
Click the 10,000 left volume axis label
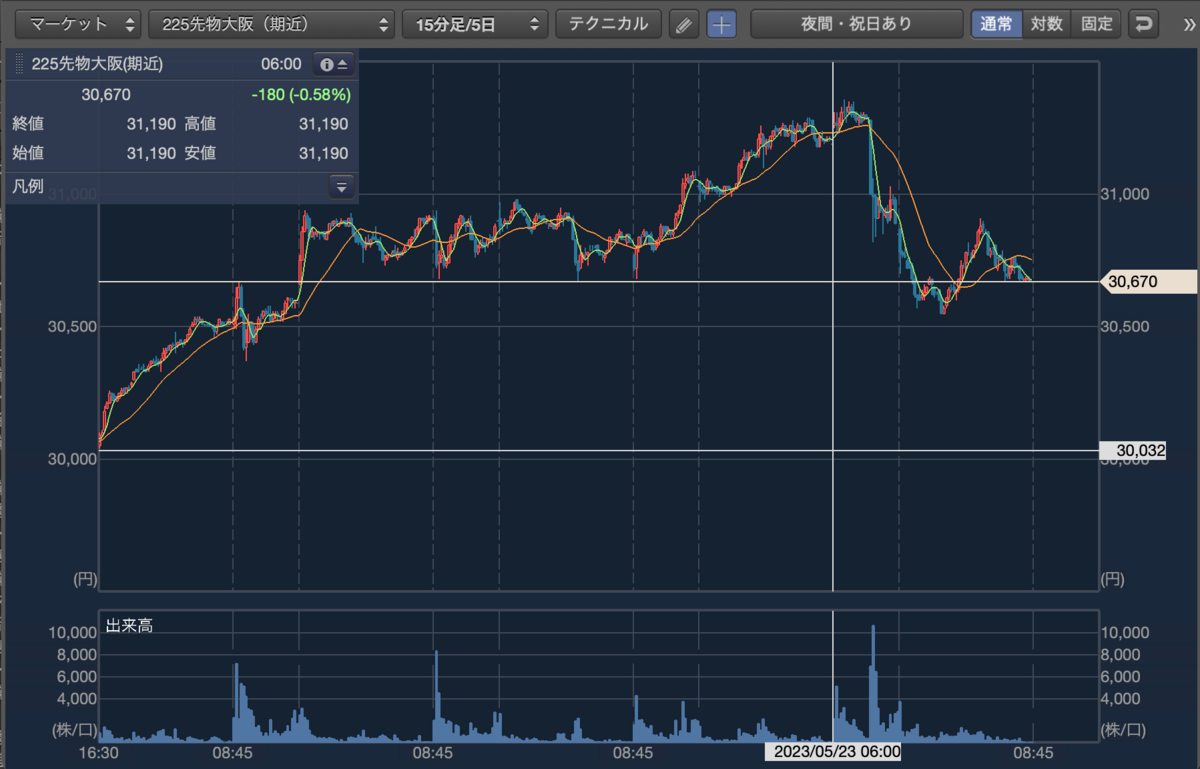(73, 633)
